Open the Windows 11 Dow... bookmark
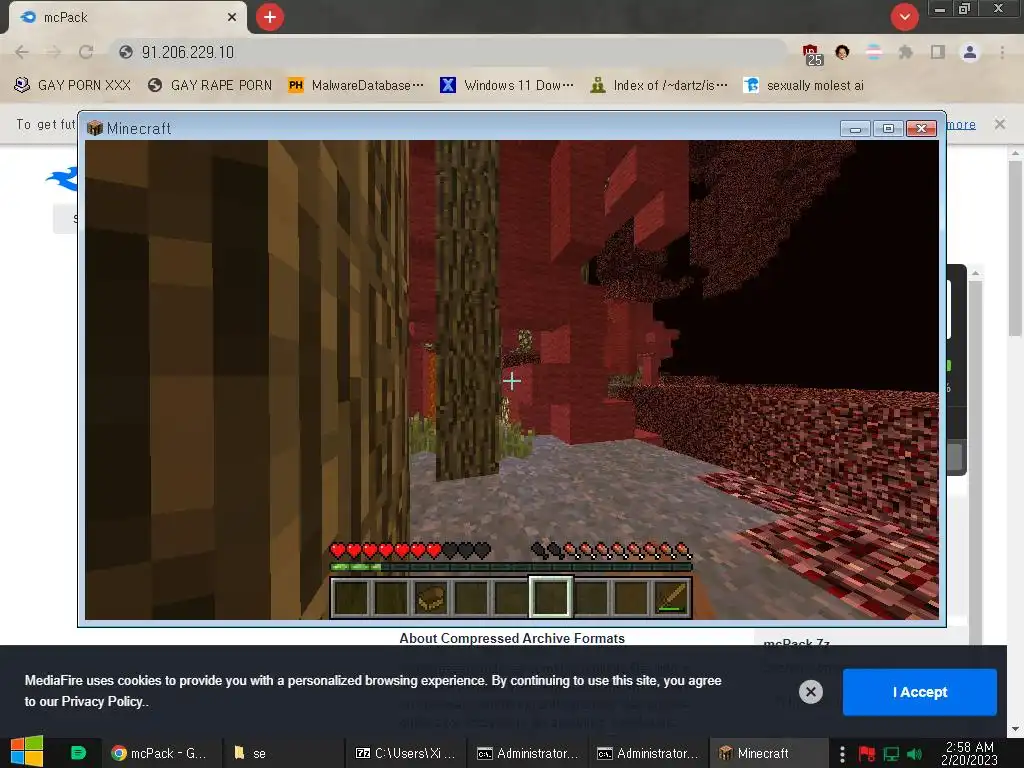This screenshot has height=768, width=1024. tap(507, 85)
